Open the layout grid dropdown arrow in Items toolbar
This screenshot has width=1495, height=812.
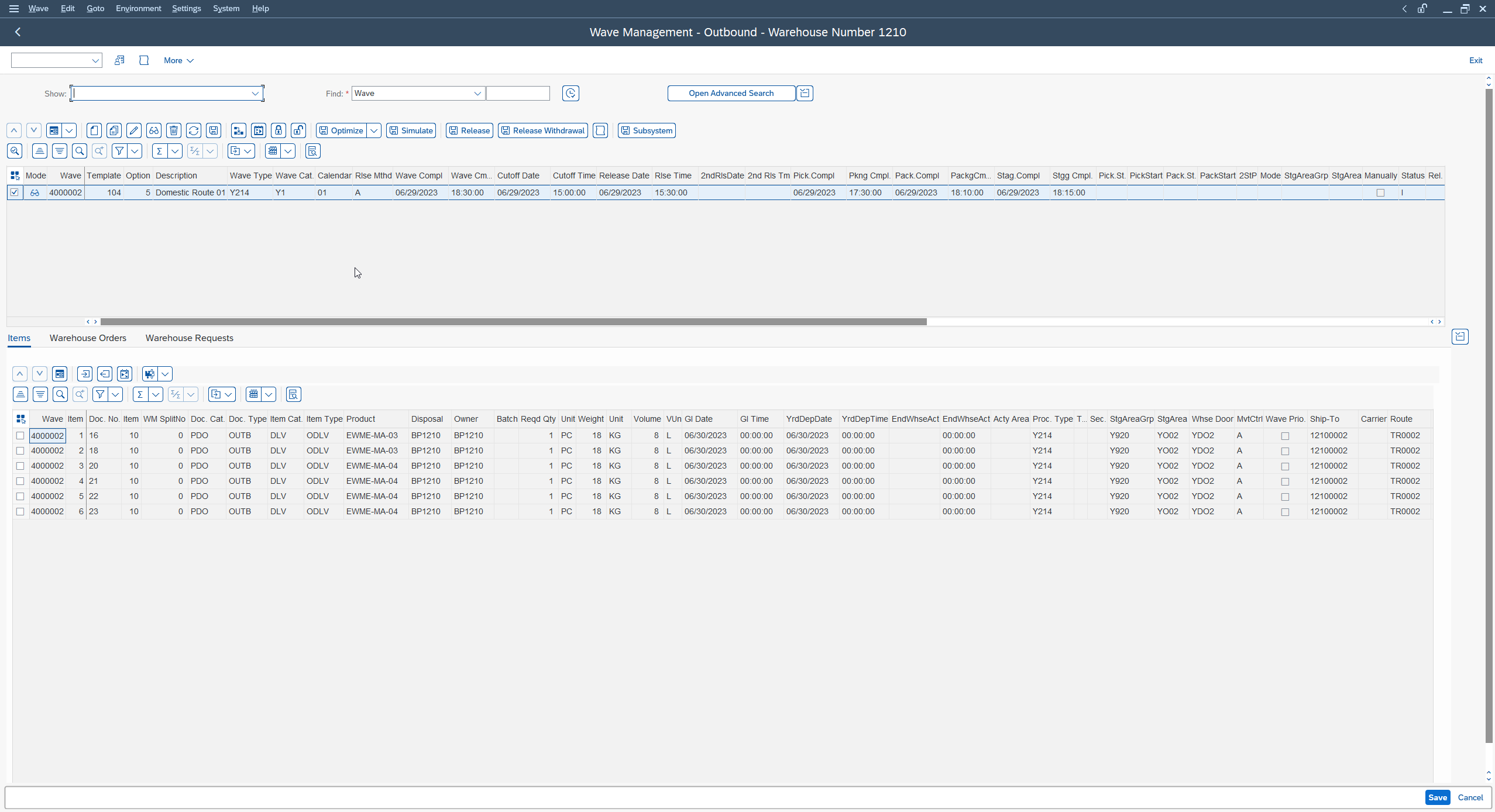point(269,394)
